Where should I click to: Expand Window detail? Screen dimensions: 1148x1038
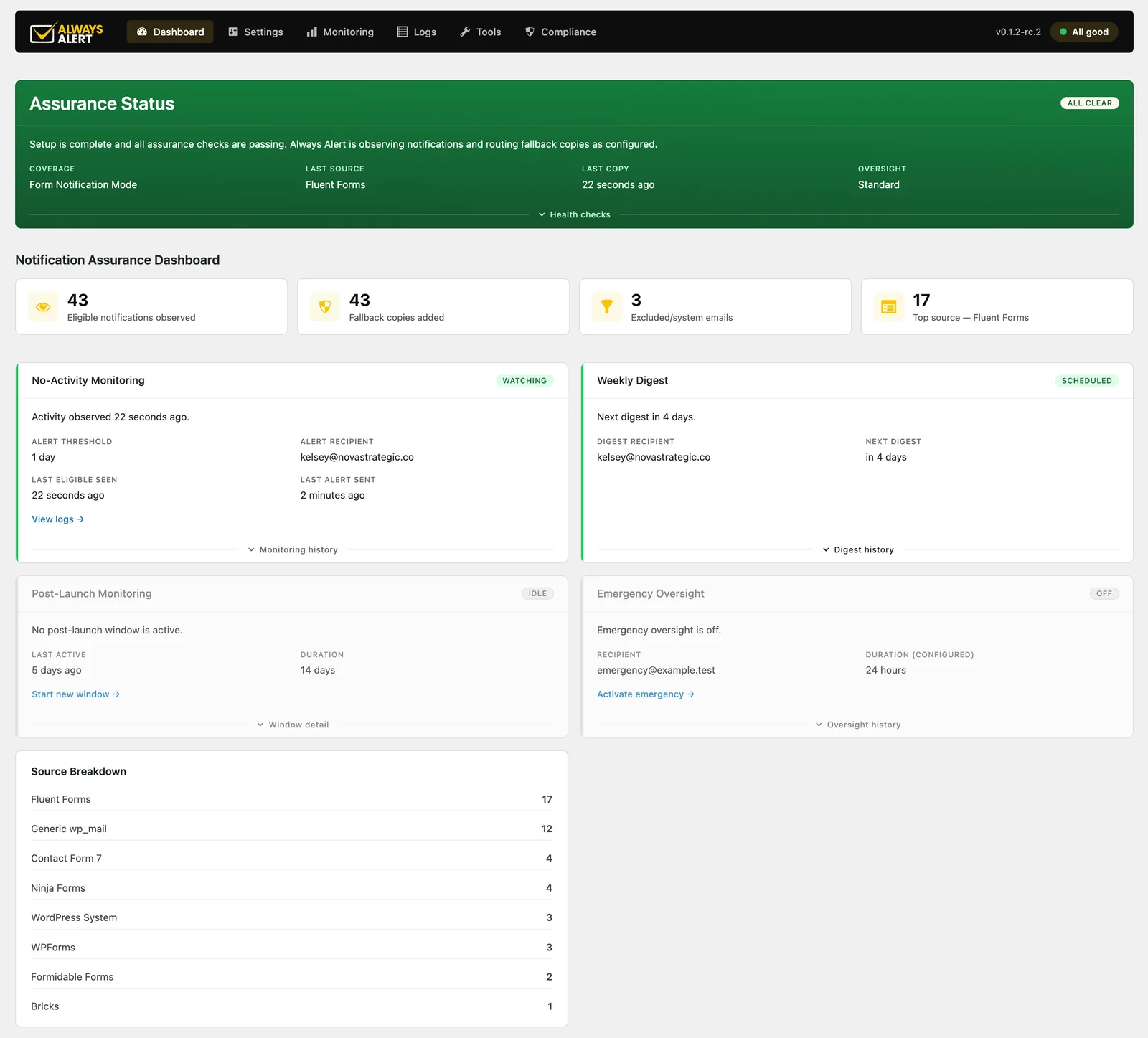(293, 725)
